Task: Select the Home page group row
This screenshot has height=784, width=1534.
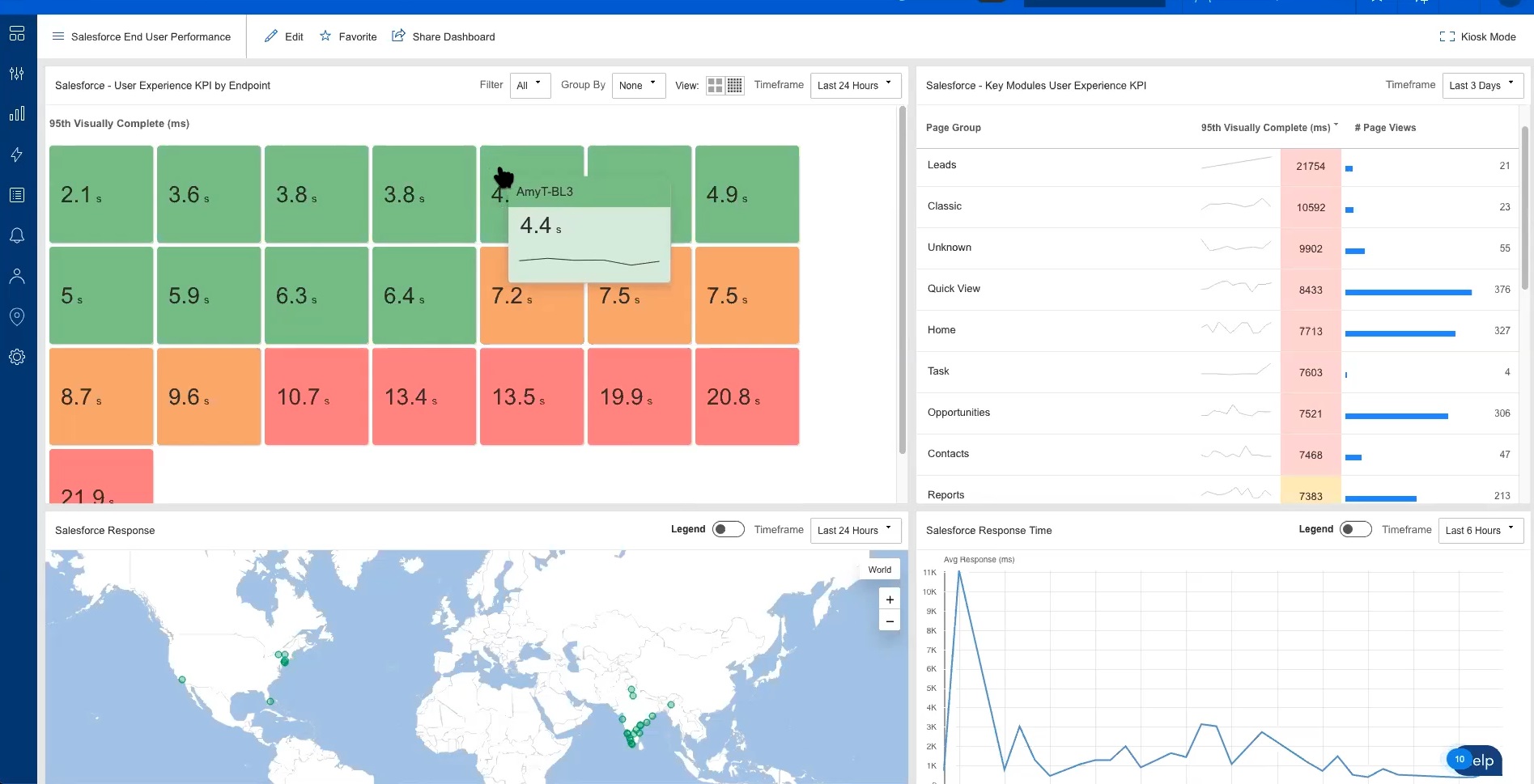Action: [x=1217, y=331]
